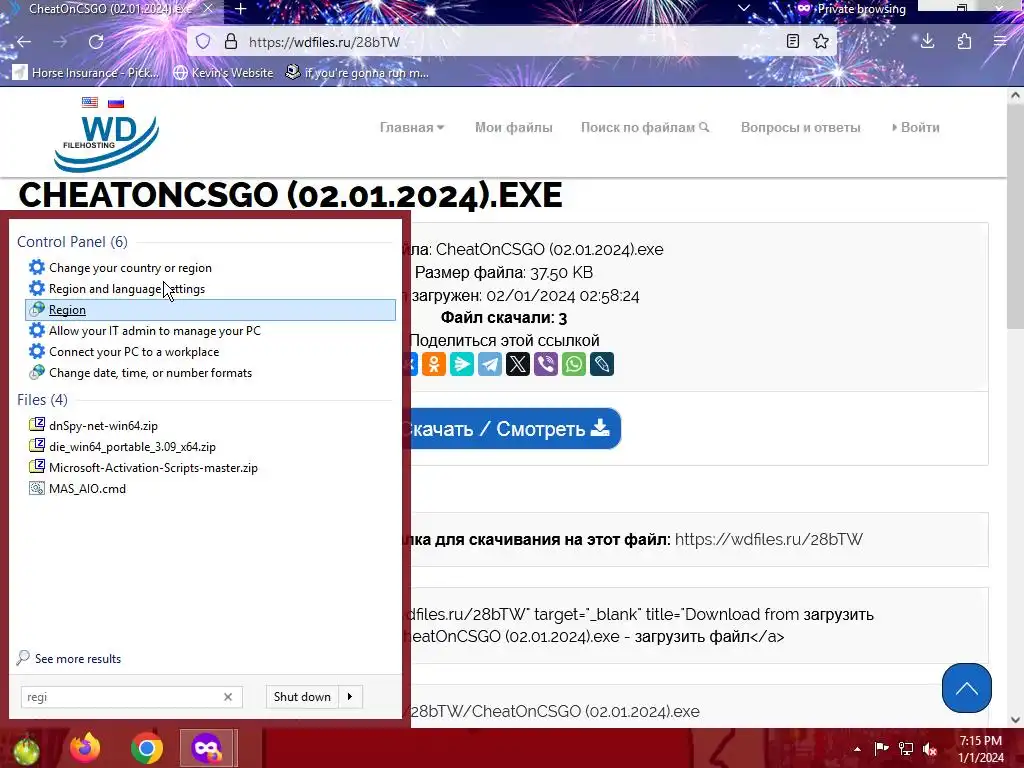Viewport: 1024px width, 768px height.
Task: Toggle reader view icon in address bar
Action: [793, 42]
